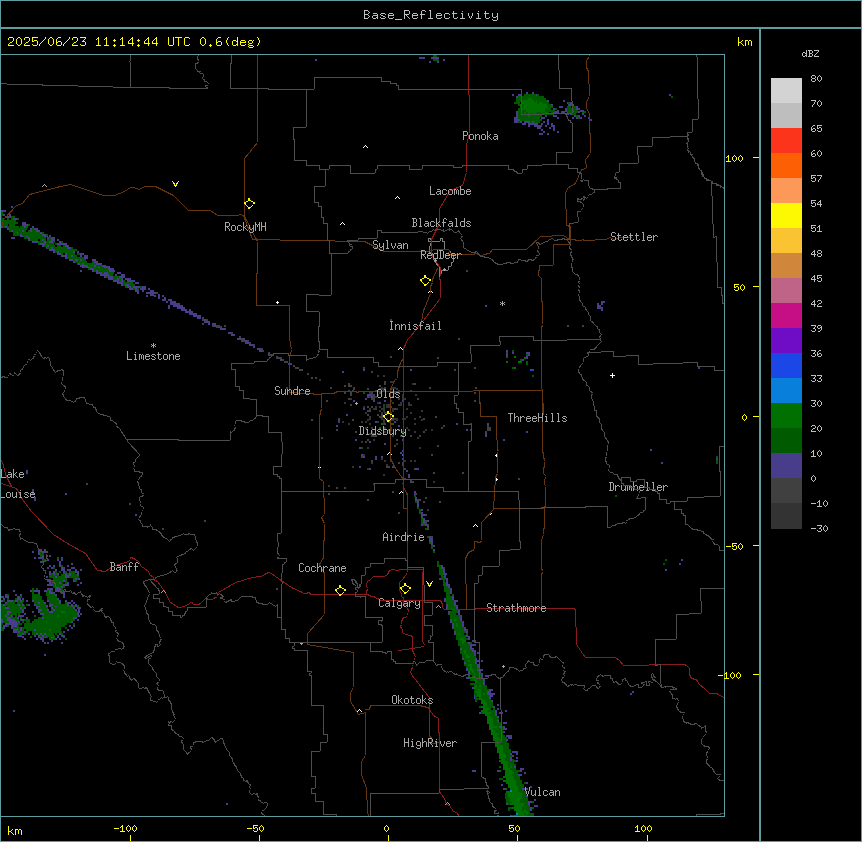Viewport: 862px width, 842px height.
Task: Click the Calgary city label
Action: (399, 603)
